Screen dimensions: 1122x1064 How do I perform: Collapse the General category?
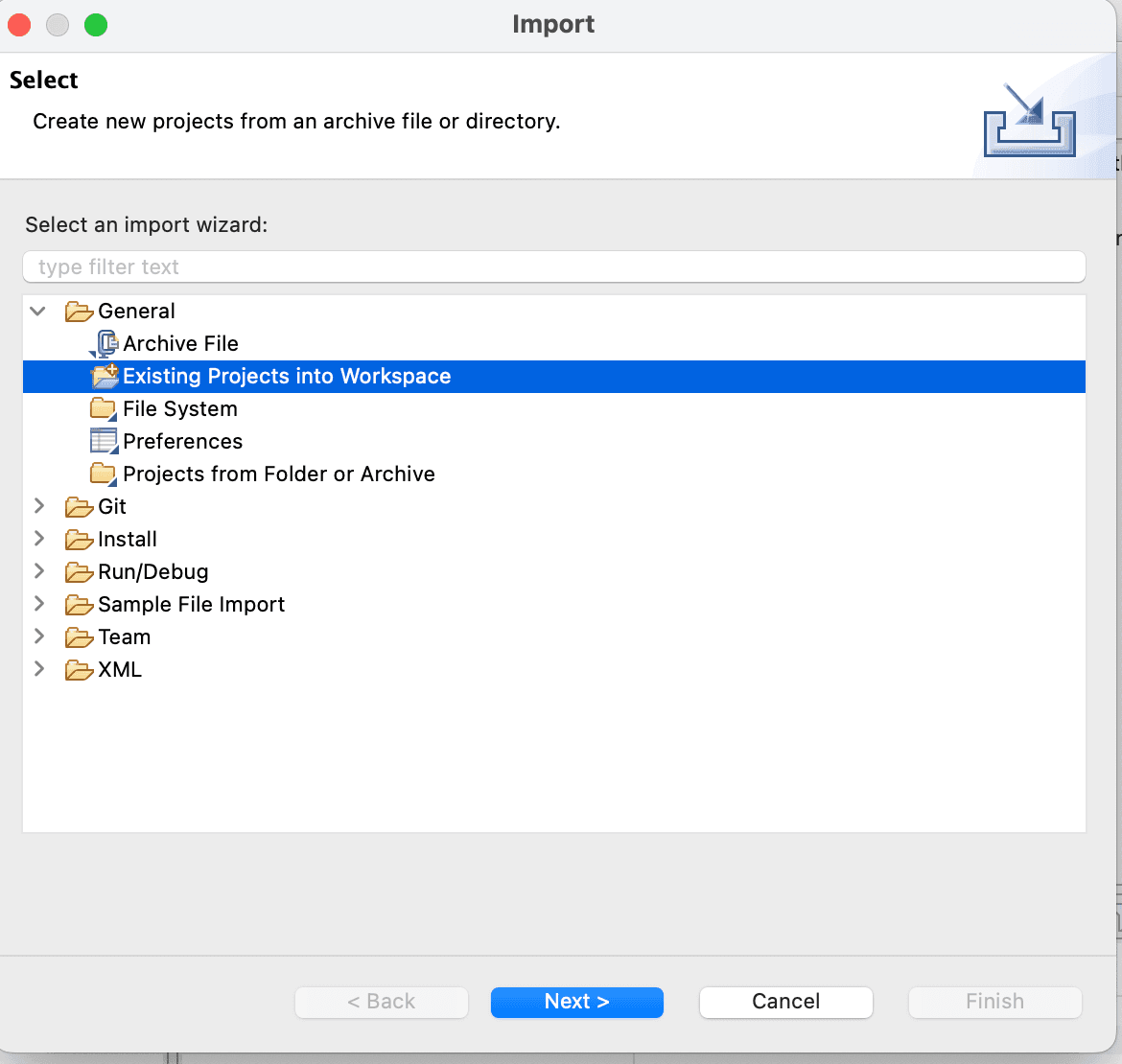[x=38, y=311]
